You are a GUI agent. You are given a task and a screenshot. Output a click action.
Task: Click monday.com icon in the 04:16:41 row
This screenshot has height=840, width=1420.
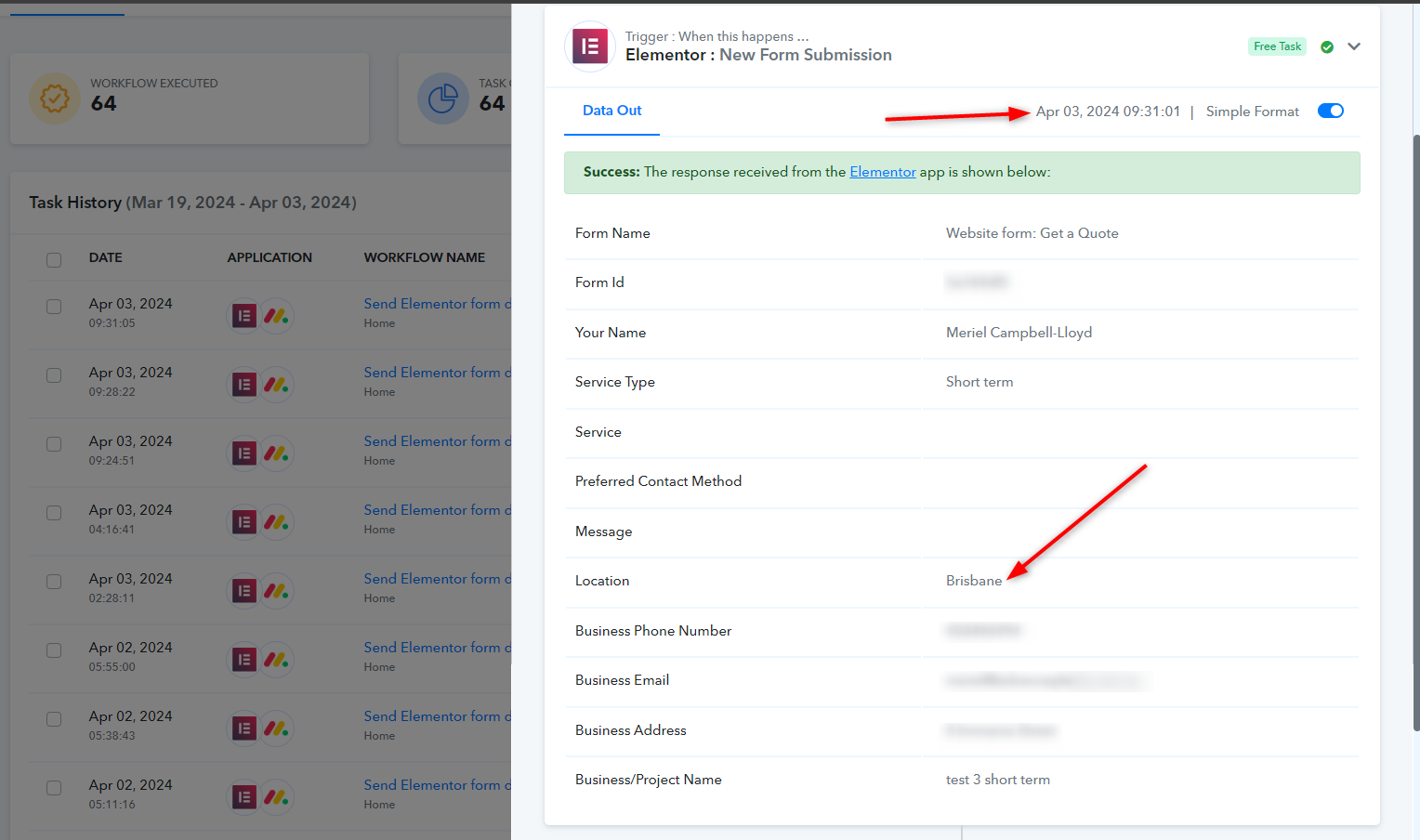click(x=276, y=522)
